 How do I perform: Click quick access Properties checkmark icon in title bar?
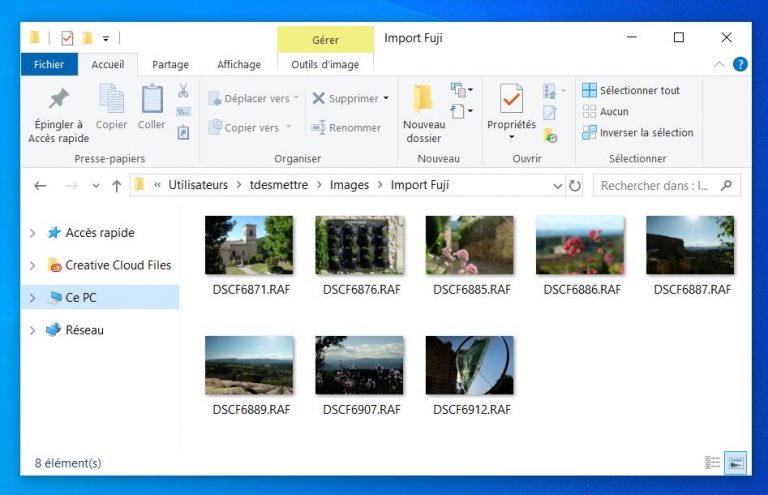click(x=67, y=38)
